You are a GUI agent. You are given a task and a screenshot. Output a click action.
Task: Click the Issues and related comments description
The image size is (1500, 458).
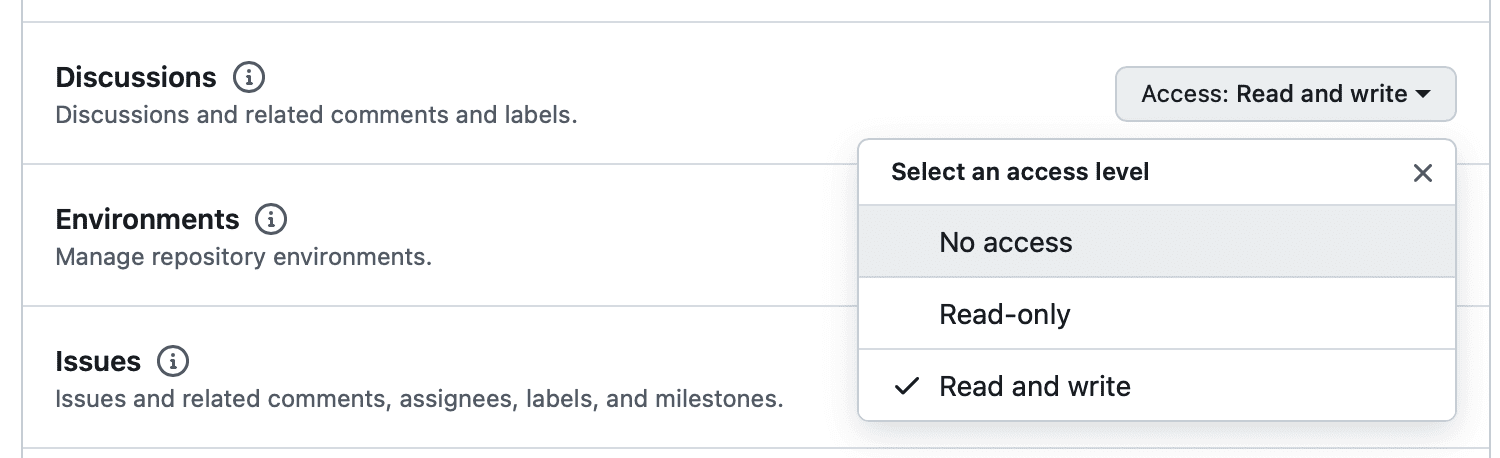418,400
